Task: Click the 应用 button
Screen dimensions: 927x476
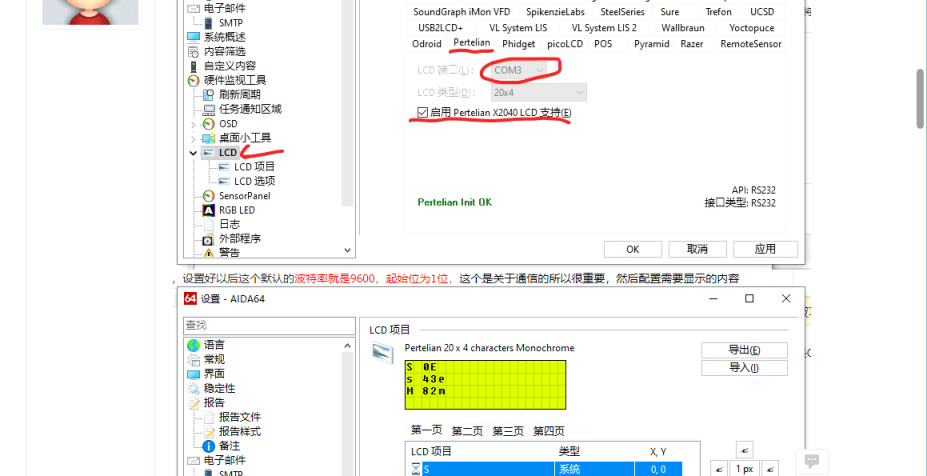Action: click(765, 250)
